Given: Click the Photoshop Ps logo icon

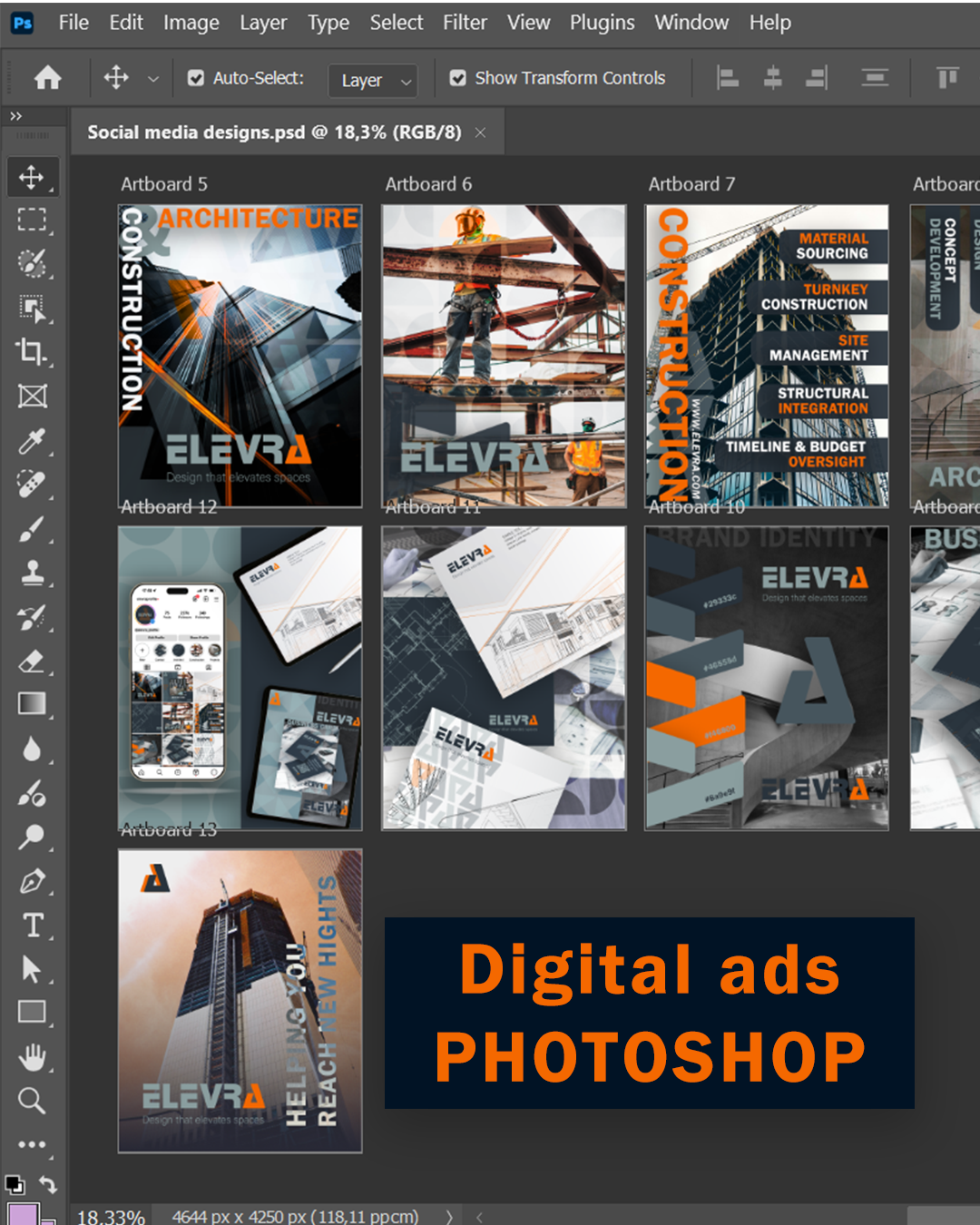Looking at the screenshot, I should click(23, 23).
